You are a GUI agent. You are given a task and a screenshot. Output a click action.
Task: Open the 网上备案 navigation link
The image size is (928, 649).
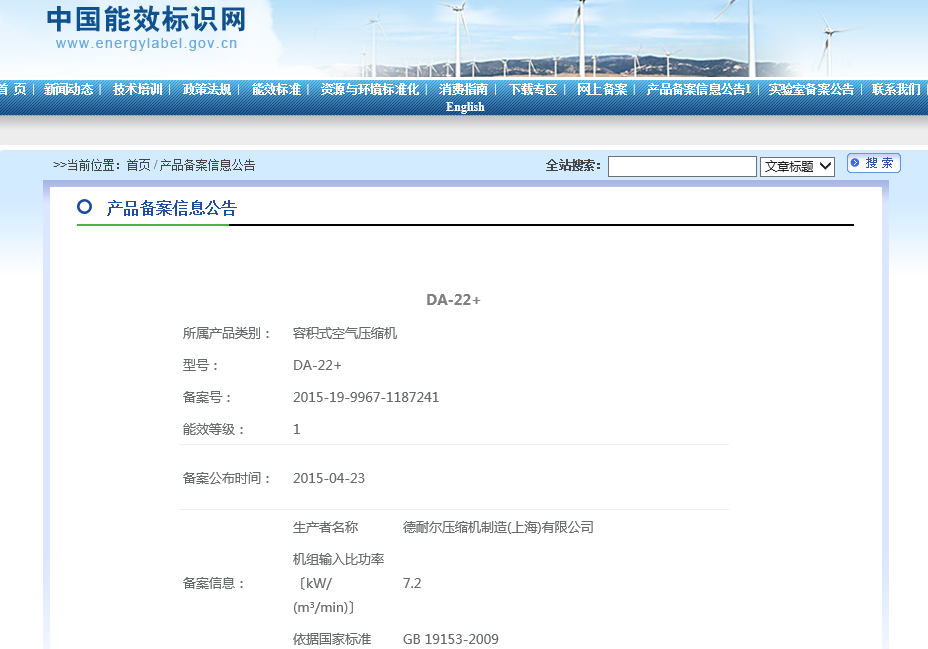point(602,89)
